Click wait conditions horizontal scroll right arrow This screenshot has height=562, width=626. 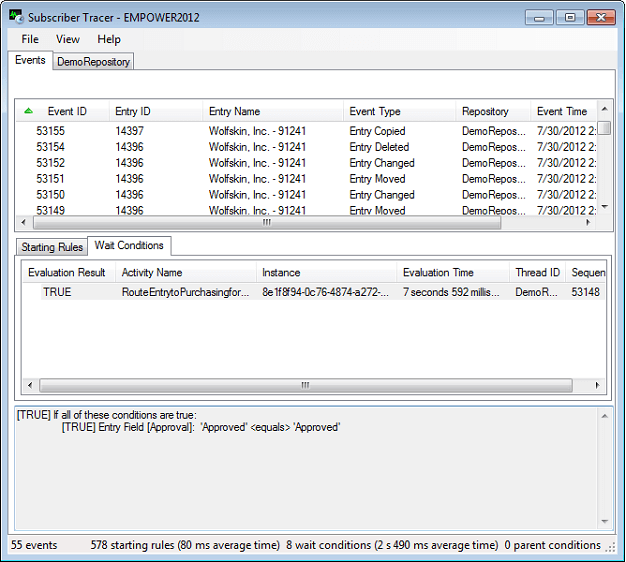(x=597, y=385)
